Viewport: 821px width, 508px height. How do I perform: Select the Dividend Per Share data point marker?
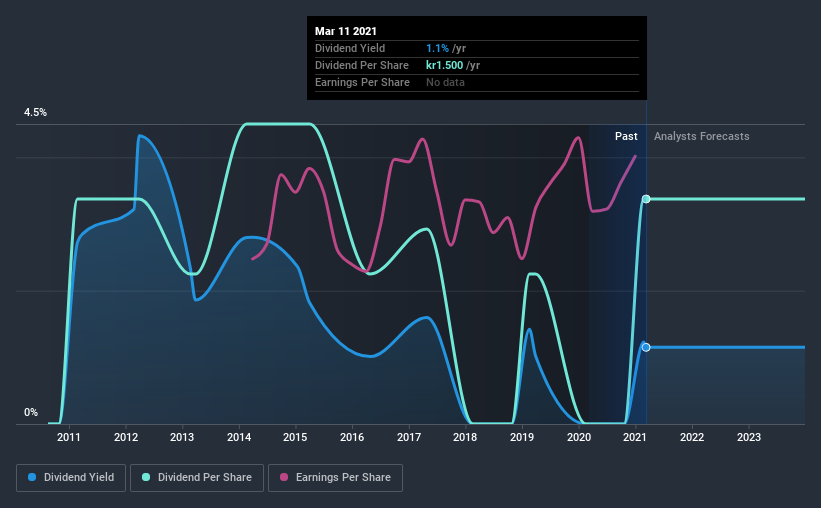(x=646, y=199)
